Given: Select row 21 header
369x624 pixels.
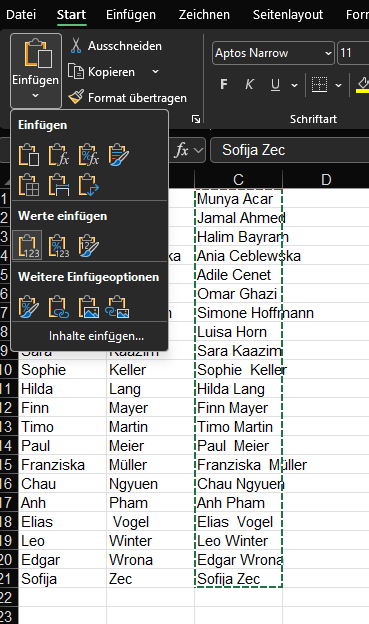Looking at the screenshot, I should 9,578.
